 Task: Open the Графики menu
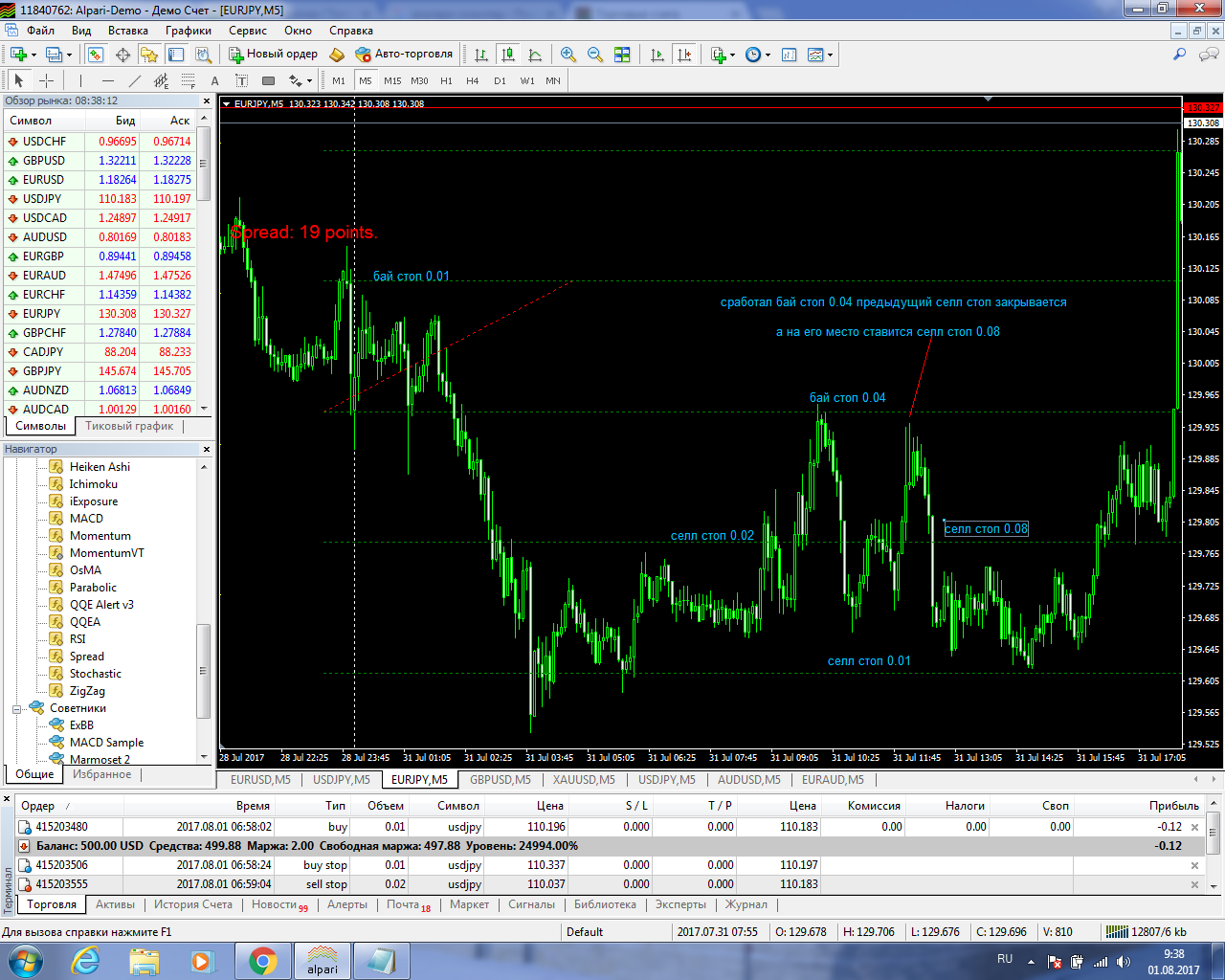[x=188, y=31]
